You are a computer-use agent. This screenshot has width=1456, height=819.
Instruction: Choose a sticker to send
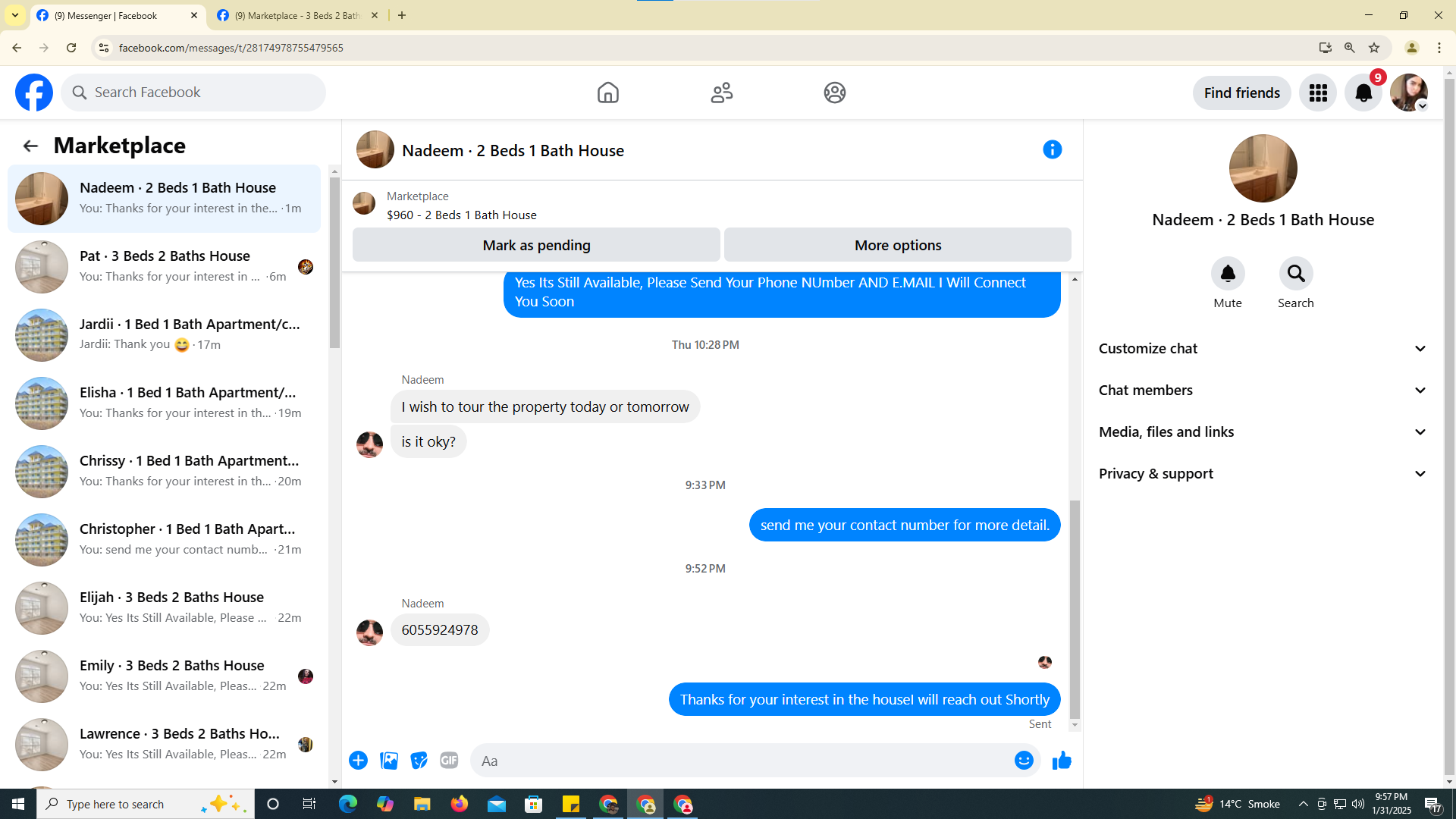point(419,761)
